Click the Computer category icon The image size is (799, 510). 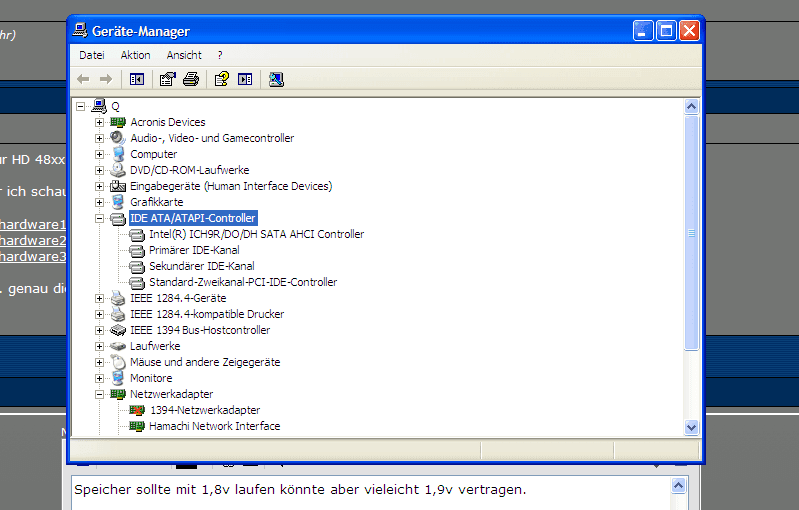coord(118,154)
